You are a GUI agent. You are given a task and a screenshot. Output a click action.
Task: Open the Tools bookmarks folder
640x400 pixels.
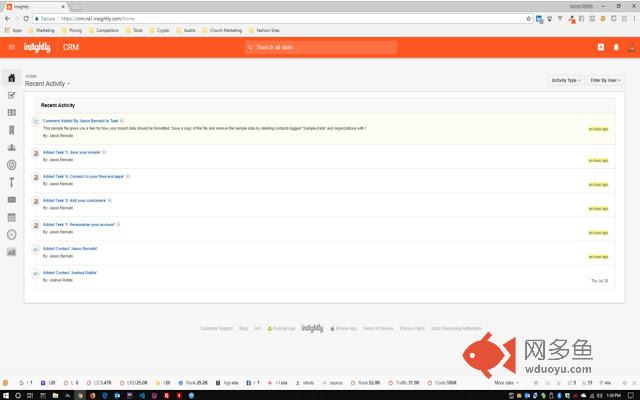click(134, 30)
